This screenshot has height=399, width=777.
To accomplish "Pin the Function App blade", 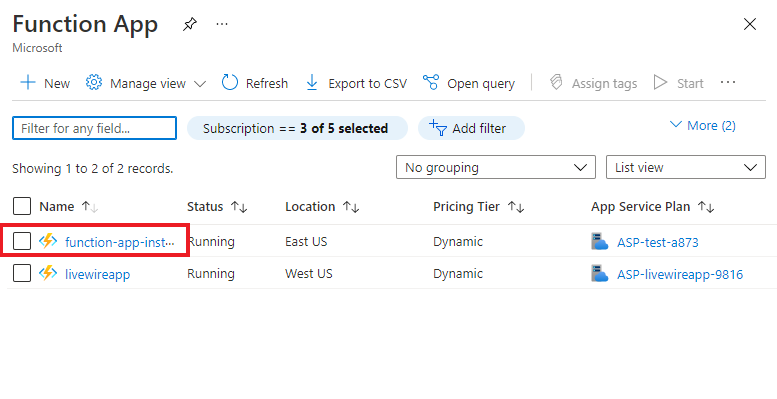I will click(x=190, y=24).
